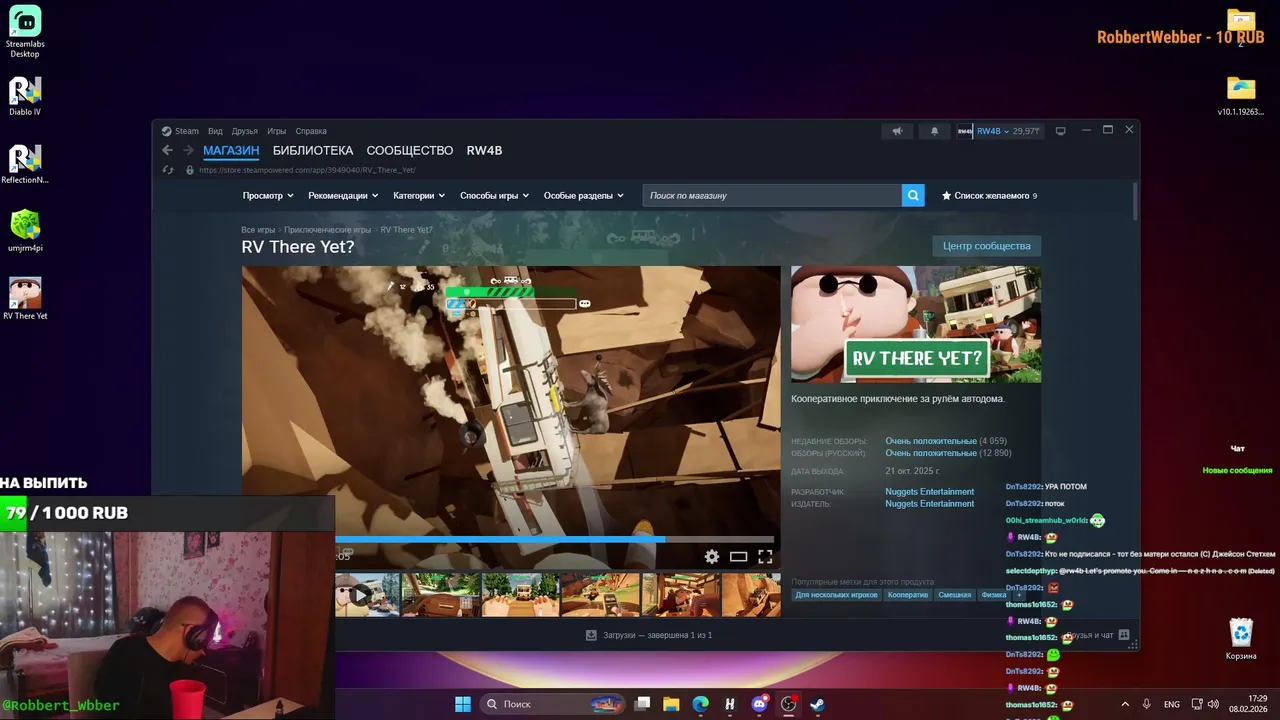This screenshot has height=720, width=1280.
Task: Open the Игры menu
Action: pos(277,131)
